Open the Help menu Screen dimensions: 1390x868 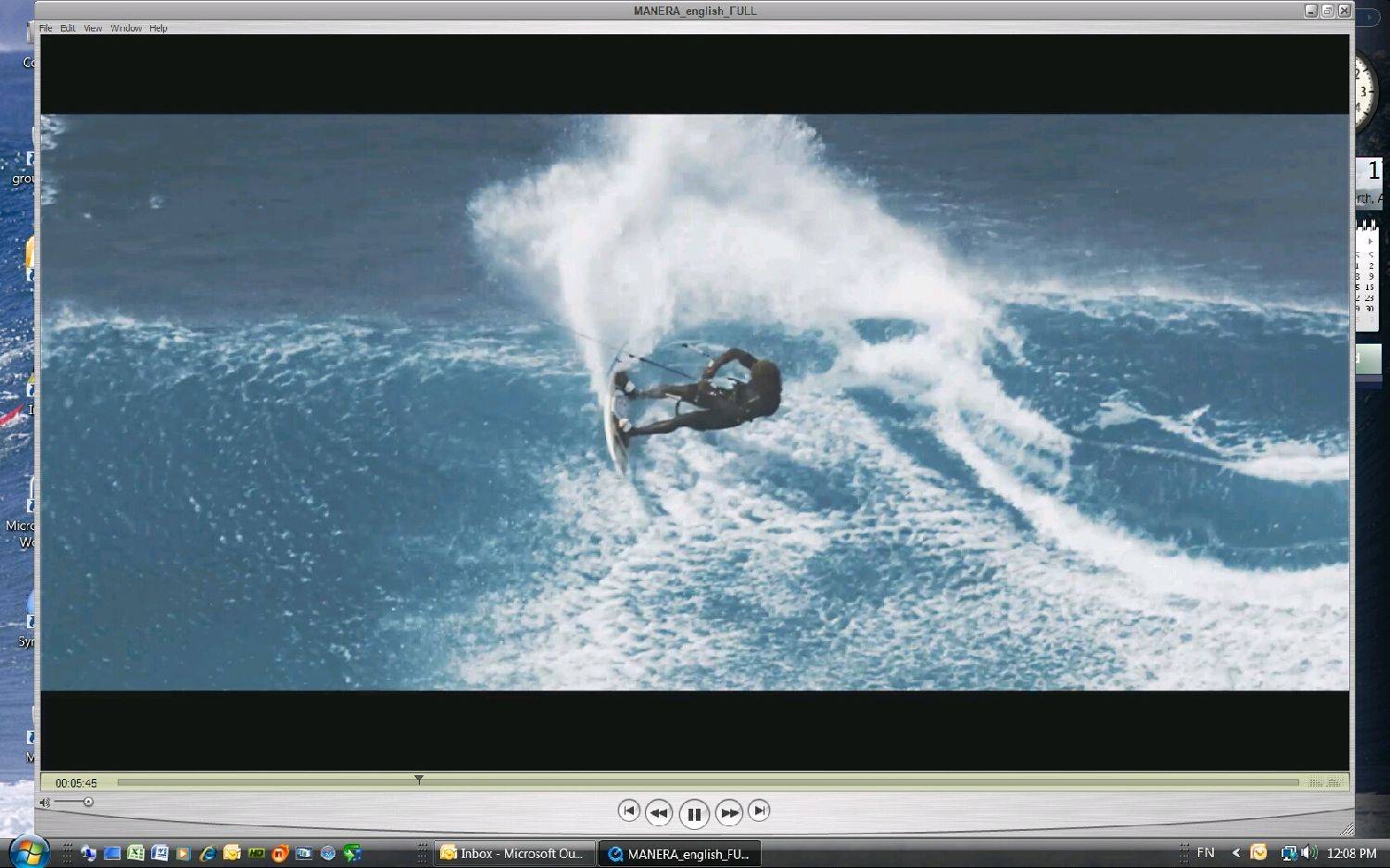158,29
